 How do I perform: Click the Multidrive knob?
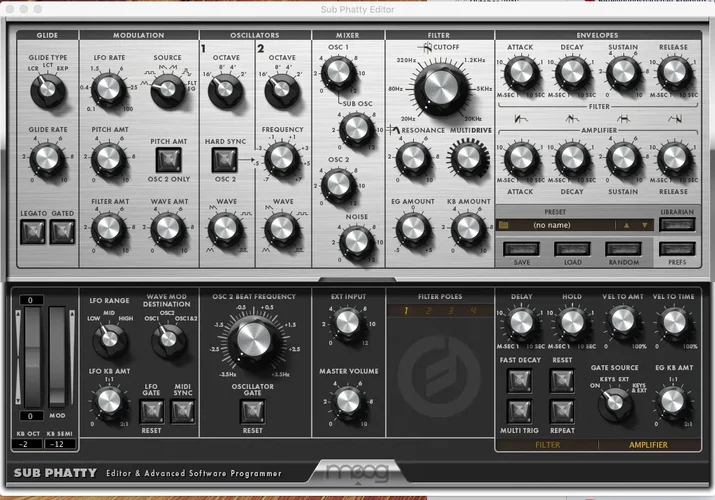point(469,158)
